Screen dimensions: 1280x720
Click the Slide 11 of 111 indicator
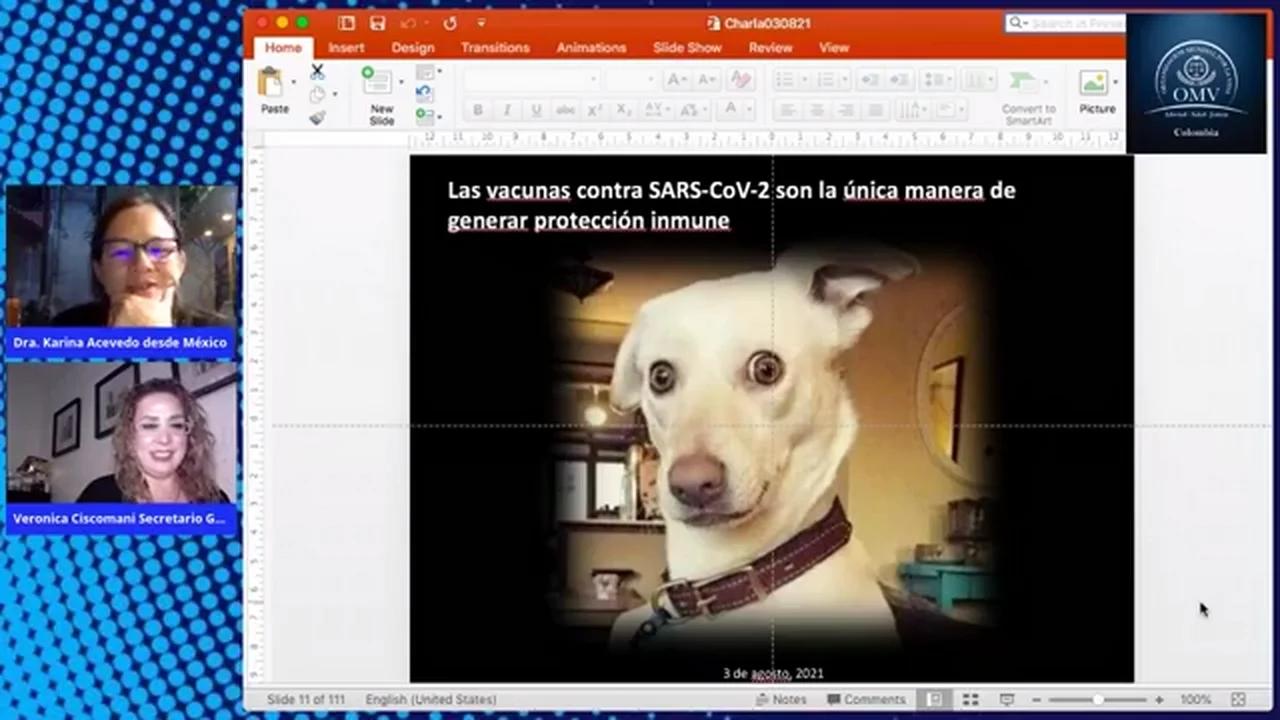pyautogui.click(x=305, y=700)
